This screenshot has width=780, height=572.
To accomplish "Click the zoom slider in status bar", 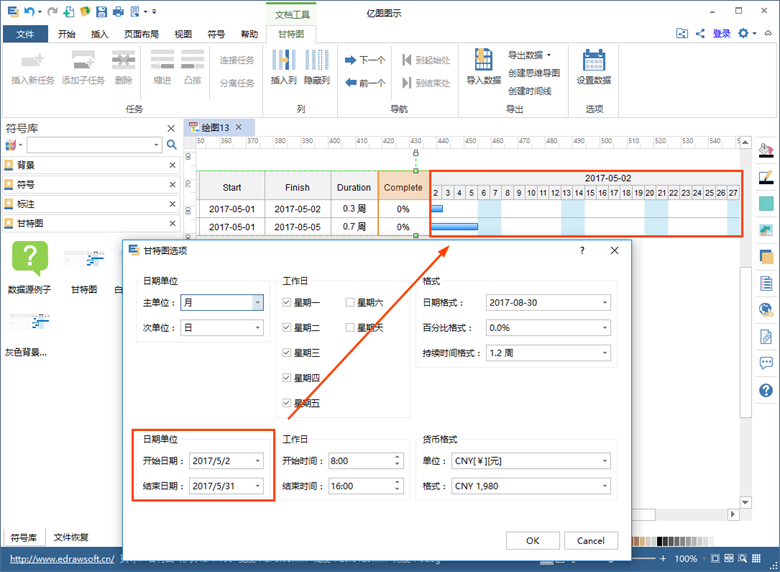I will (642, 559).
